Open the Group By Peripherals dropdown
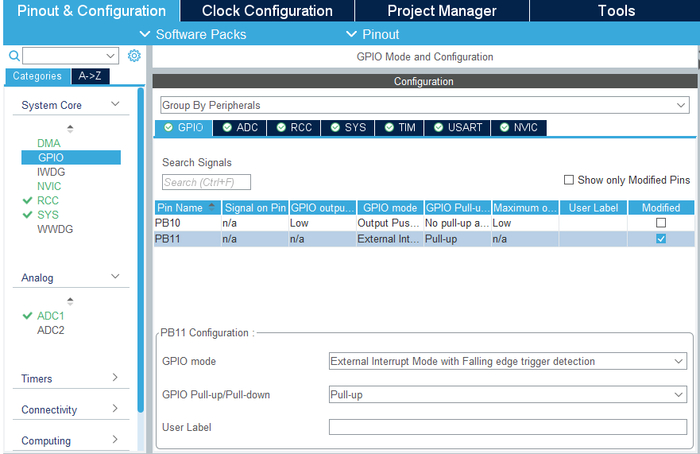 (x=424, y=105)
